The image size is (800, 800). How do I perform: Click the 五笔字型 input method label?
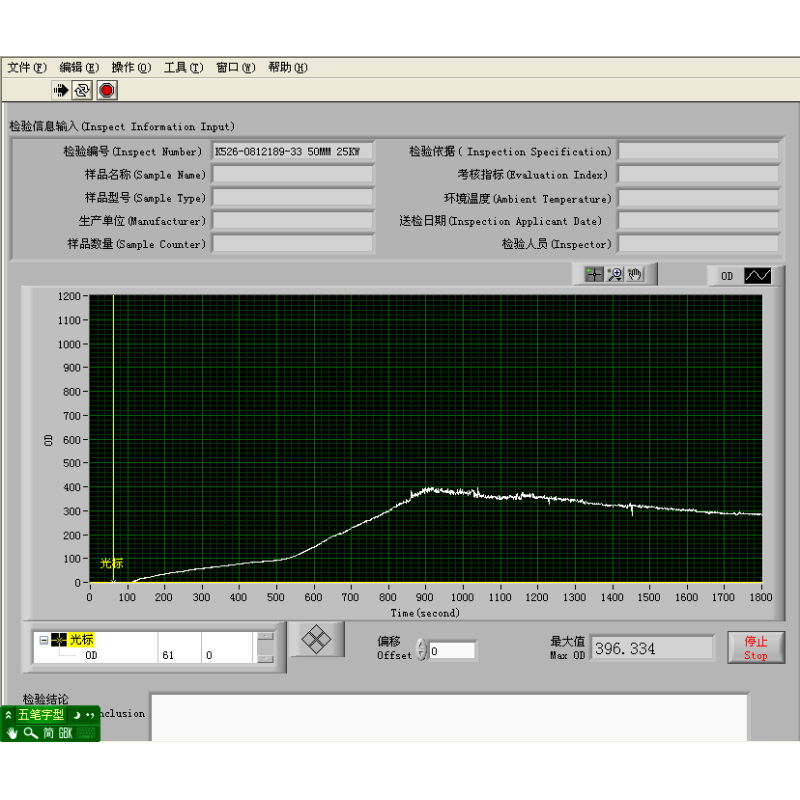point(41,715)
